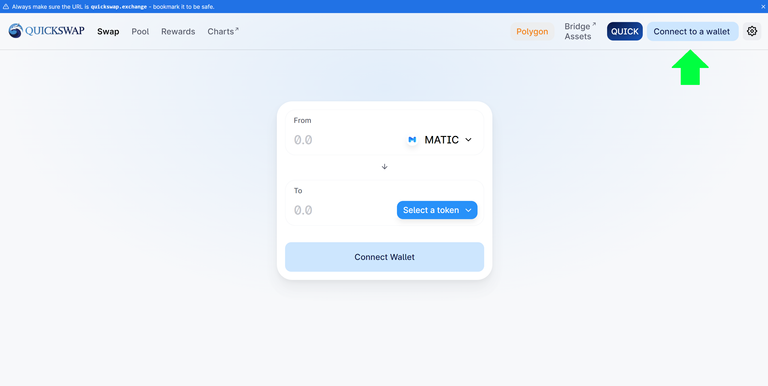Open the MATIC token dropdown

click(x=440, y=140)
